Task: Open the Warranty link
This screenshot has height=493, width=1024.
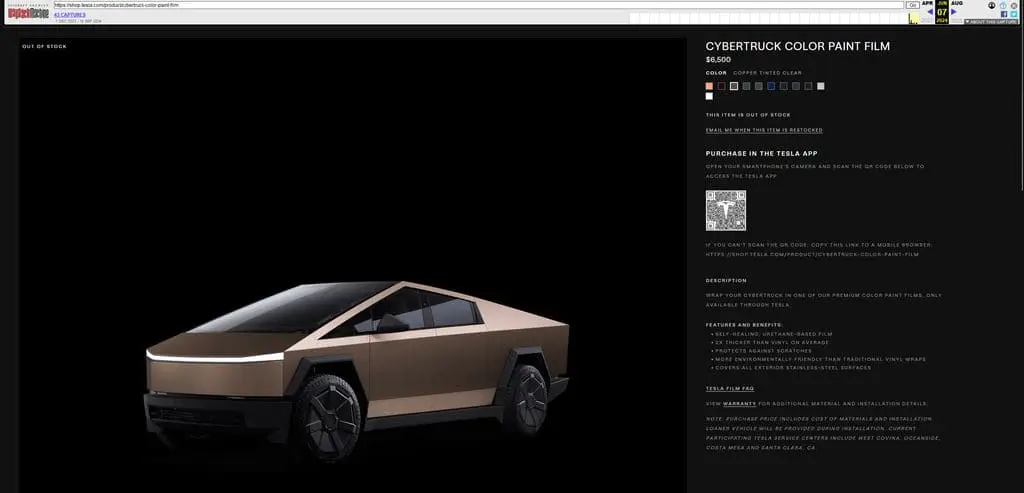Action: (x=739, y=404)
